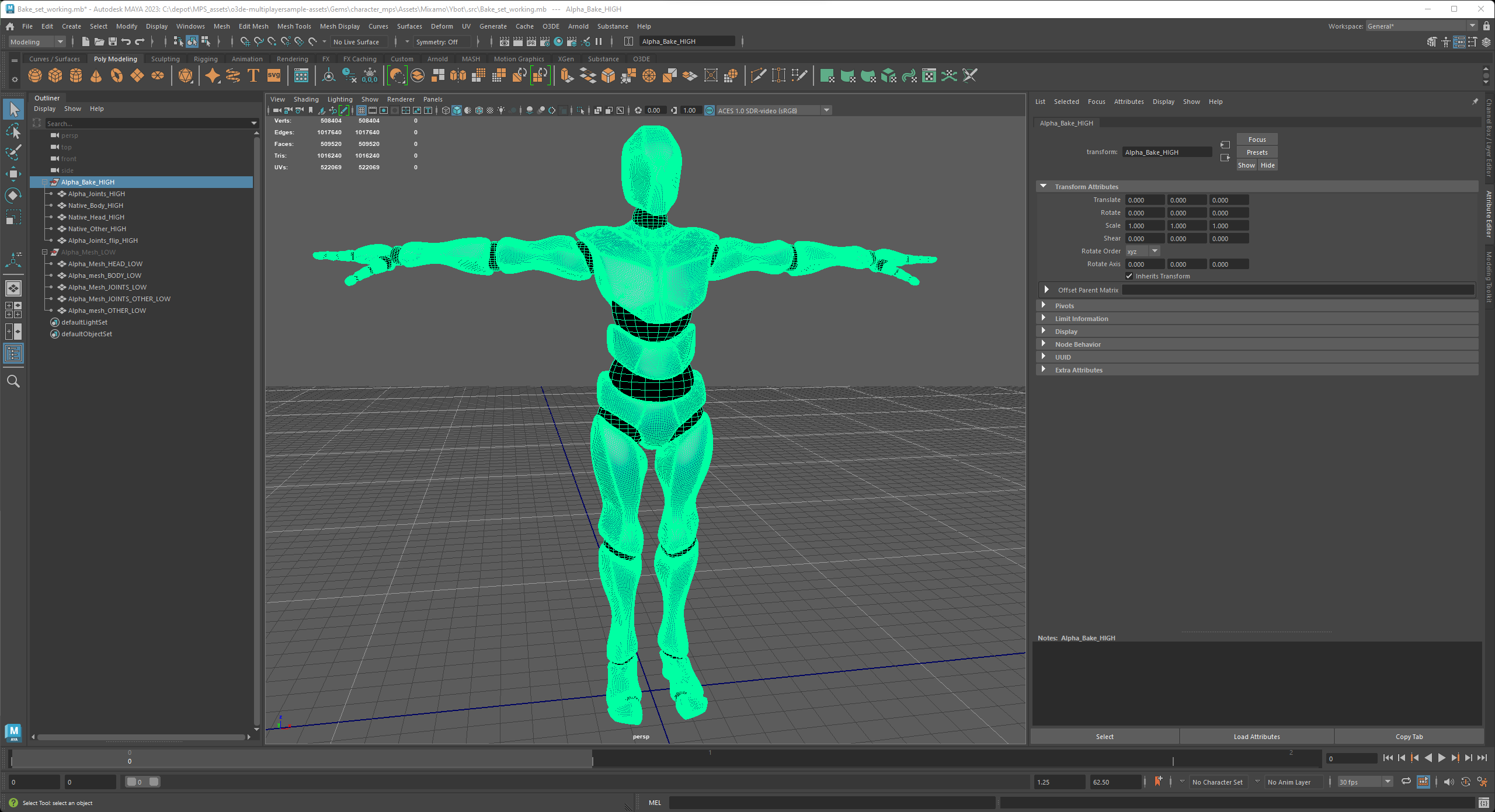Create a polygon cube from the shelf

(55, 76)
